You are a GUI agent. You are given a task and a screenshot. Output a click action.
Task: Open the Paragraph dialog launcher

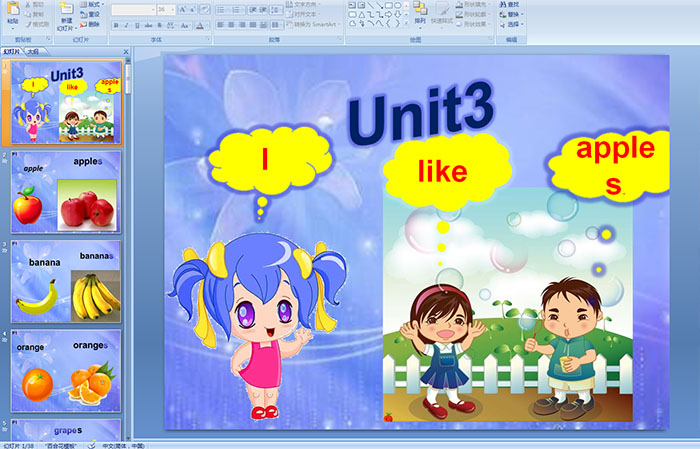340,39
